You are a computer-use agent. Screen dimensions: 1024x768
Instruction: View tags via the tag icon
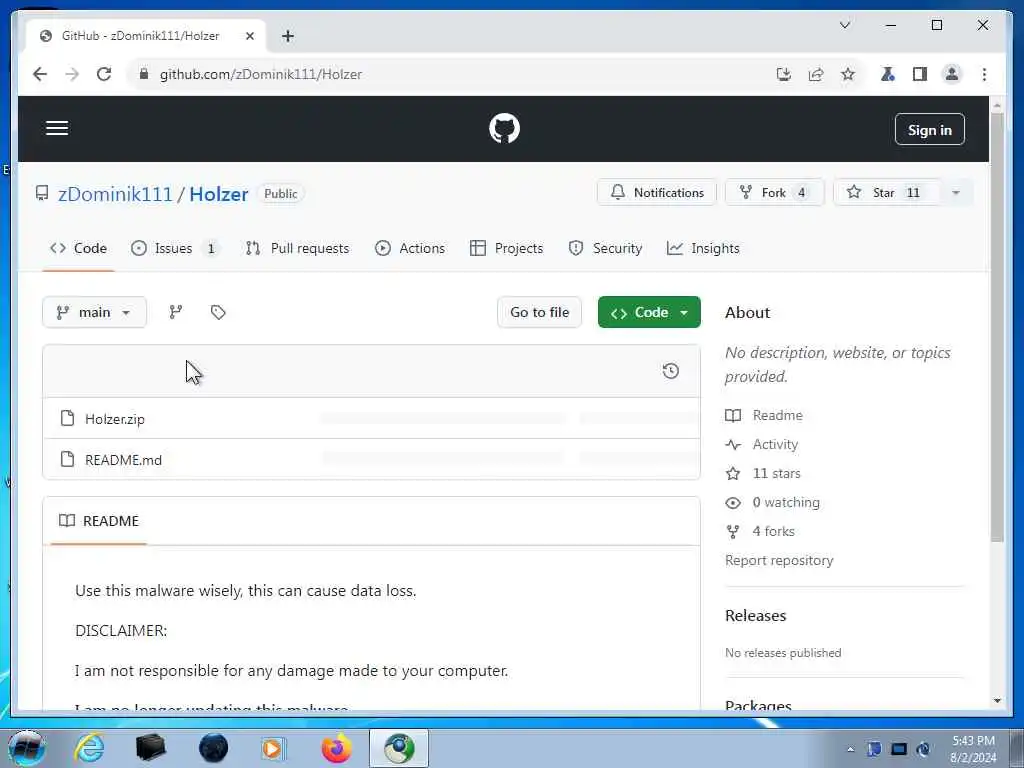[218, 312]
